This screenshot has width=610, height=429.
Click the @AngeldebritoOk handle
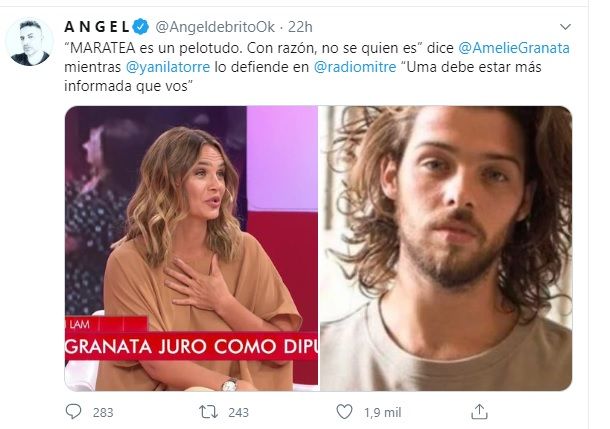(215, 27)
